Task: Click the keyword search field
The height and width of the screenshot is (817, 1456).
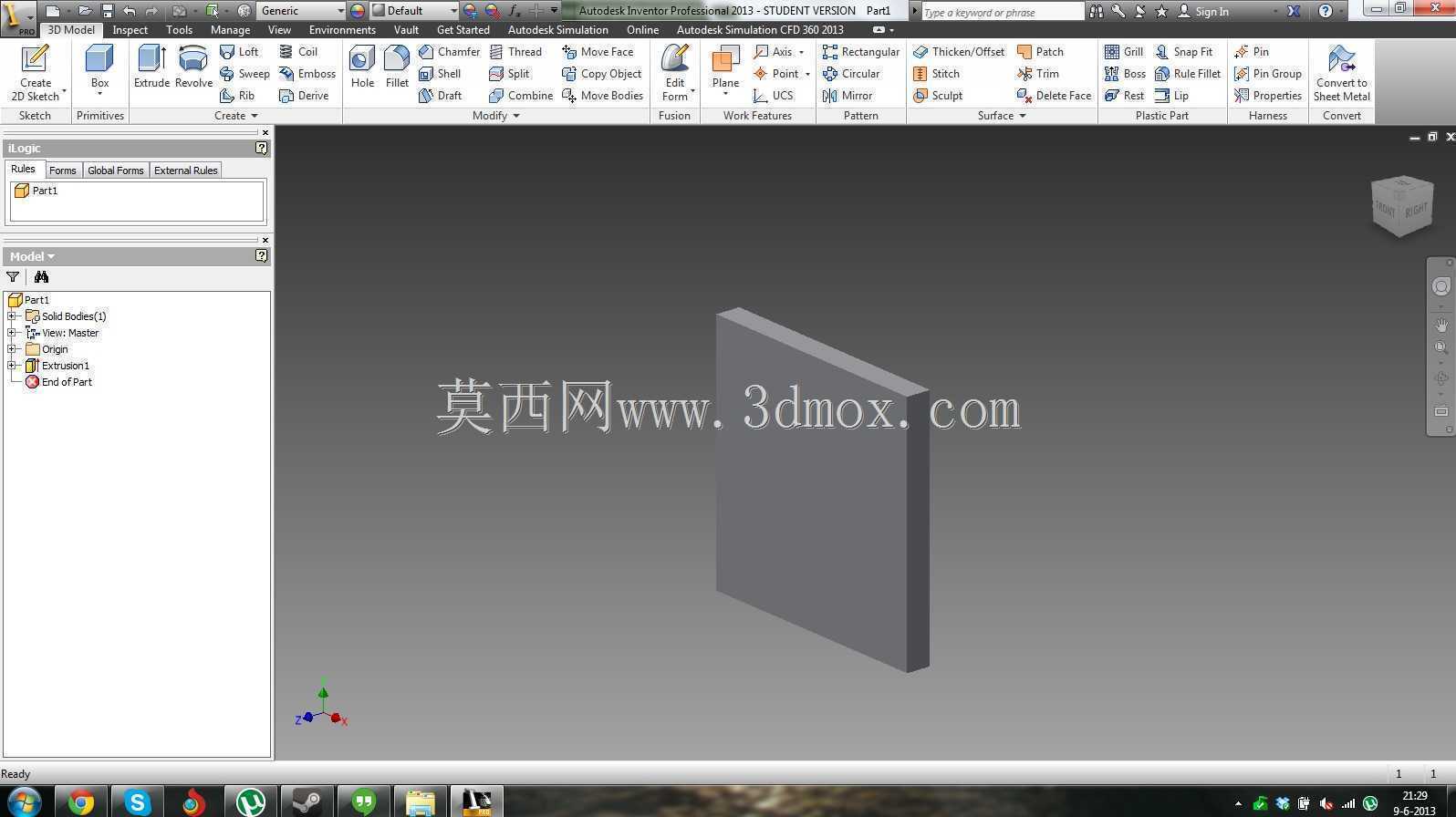Action: pos(1002,12)
